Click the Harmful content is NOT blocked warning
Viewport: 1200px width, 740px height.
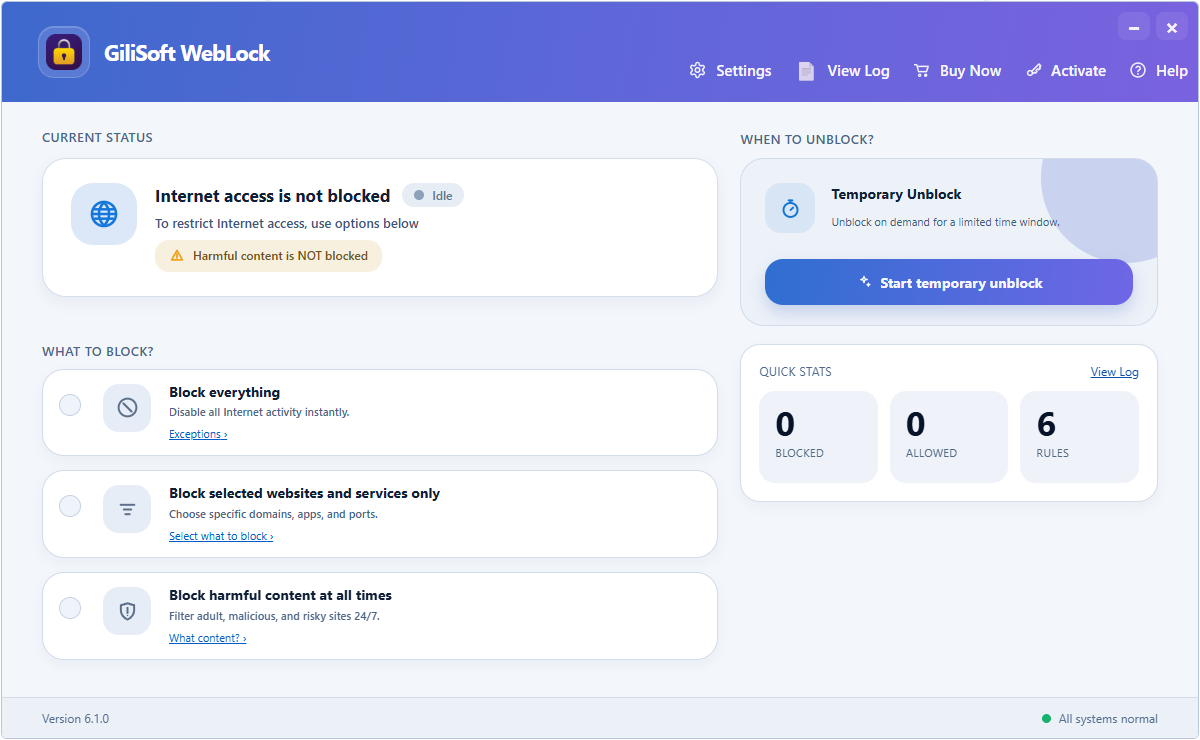268,256
